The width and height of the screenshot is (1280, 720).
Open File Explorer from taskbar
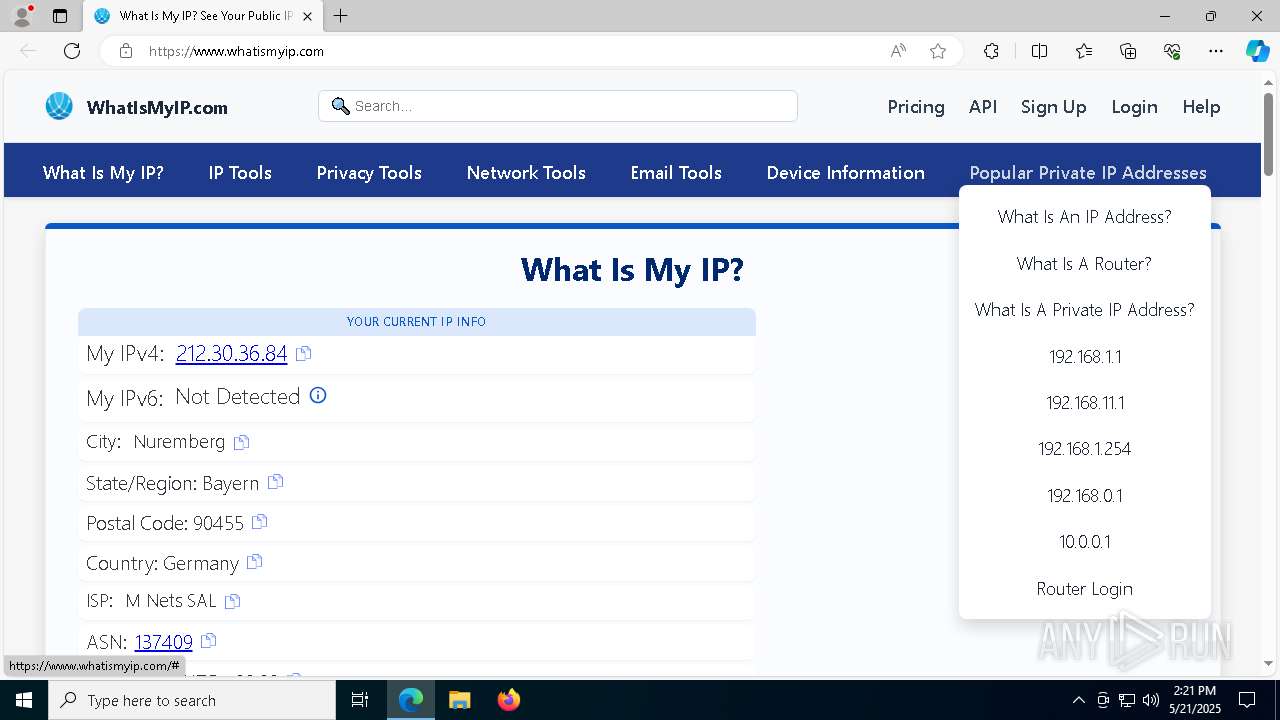tap(459, 700)
